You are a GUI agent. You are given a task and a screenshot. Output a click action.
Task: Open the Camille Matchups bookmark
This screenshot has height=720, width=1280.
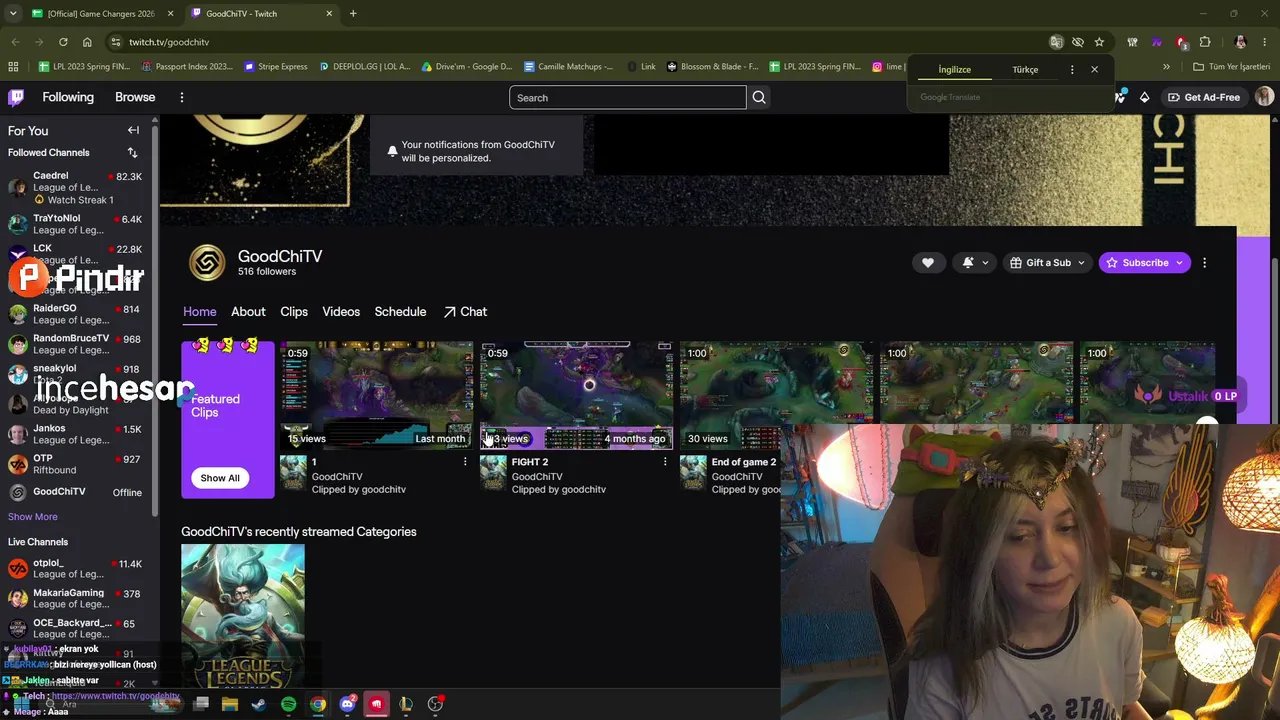(568, 66)
